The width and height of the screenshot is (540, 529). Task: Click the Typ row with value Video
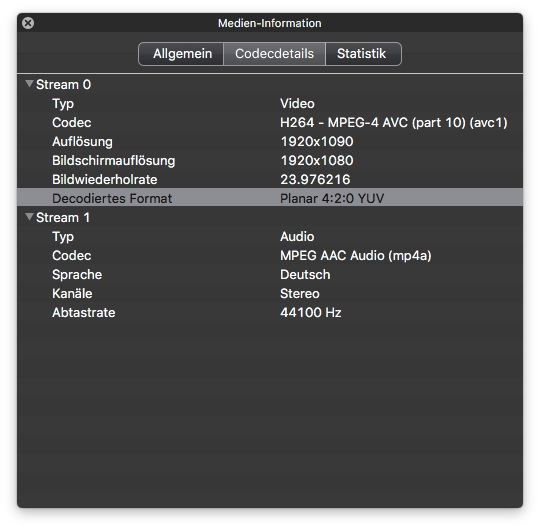[270, 104]
